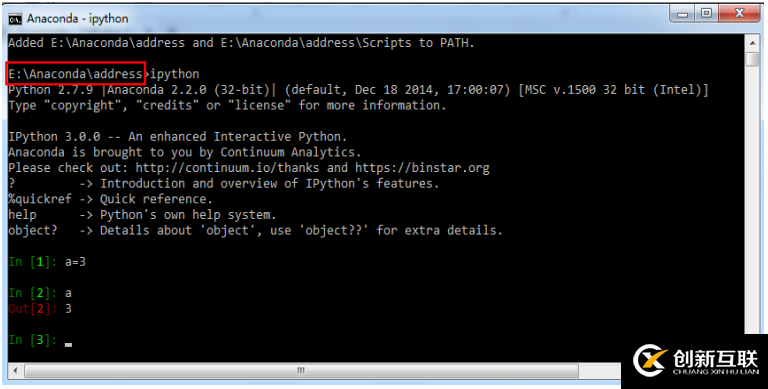Click the https://binstar.org URL text
This screenshot has height=389, width=768.
[x=422, y=168]
